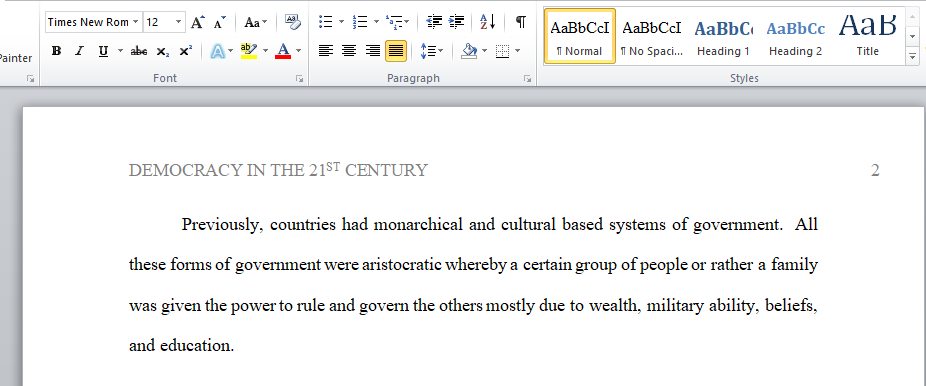Align text right

pyautogui.click(x=373, y=51)
